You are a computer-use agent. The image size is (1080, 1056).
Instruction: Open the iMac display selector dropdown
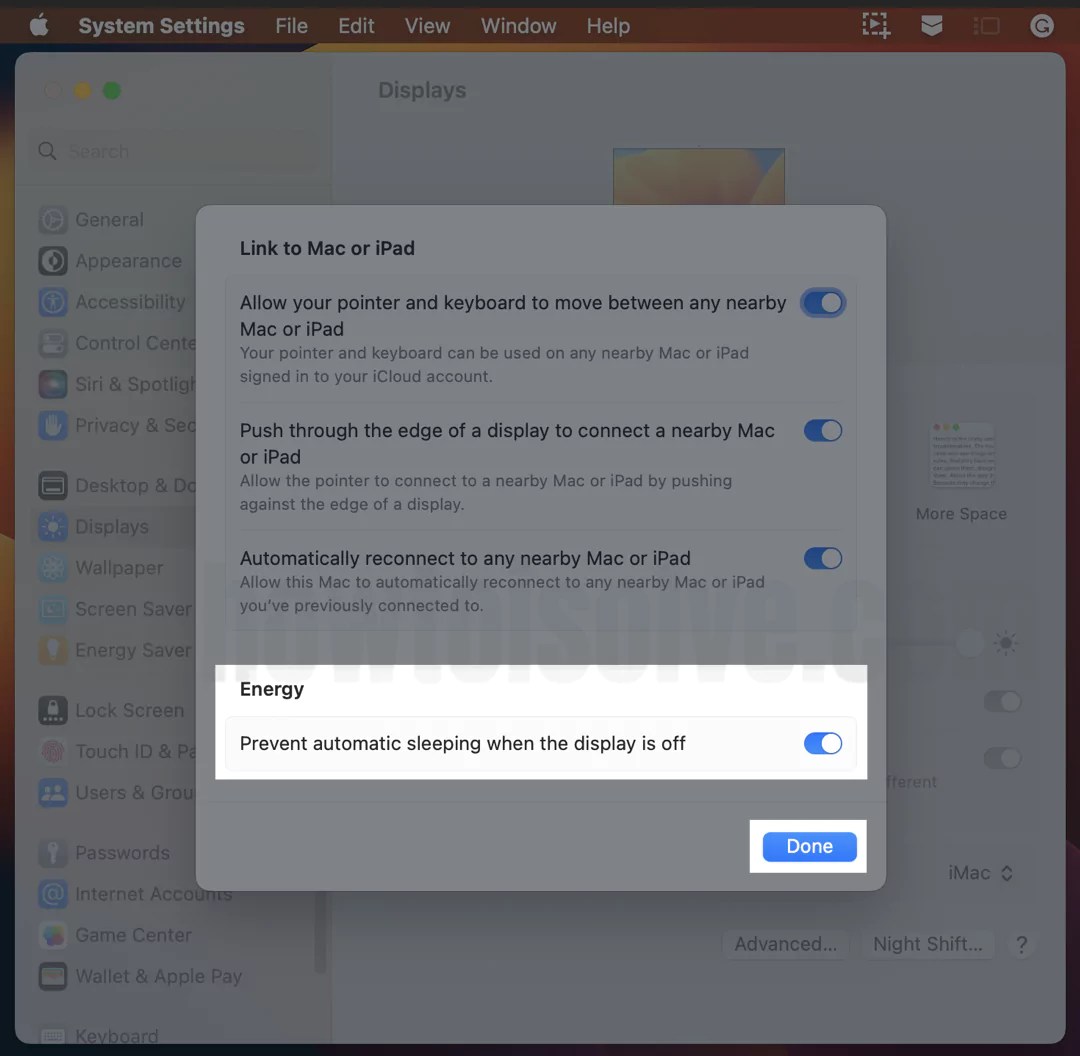[x=980, y=873]
